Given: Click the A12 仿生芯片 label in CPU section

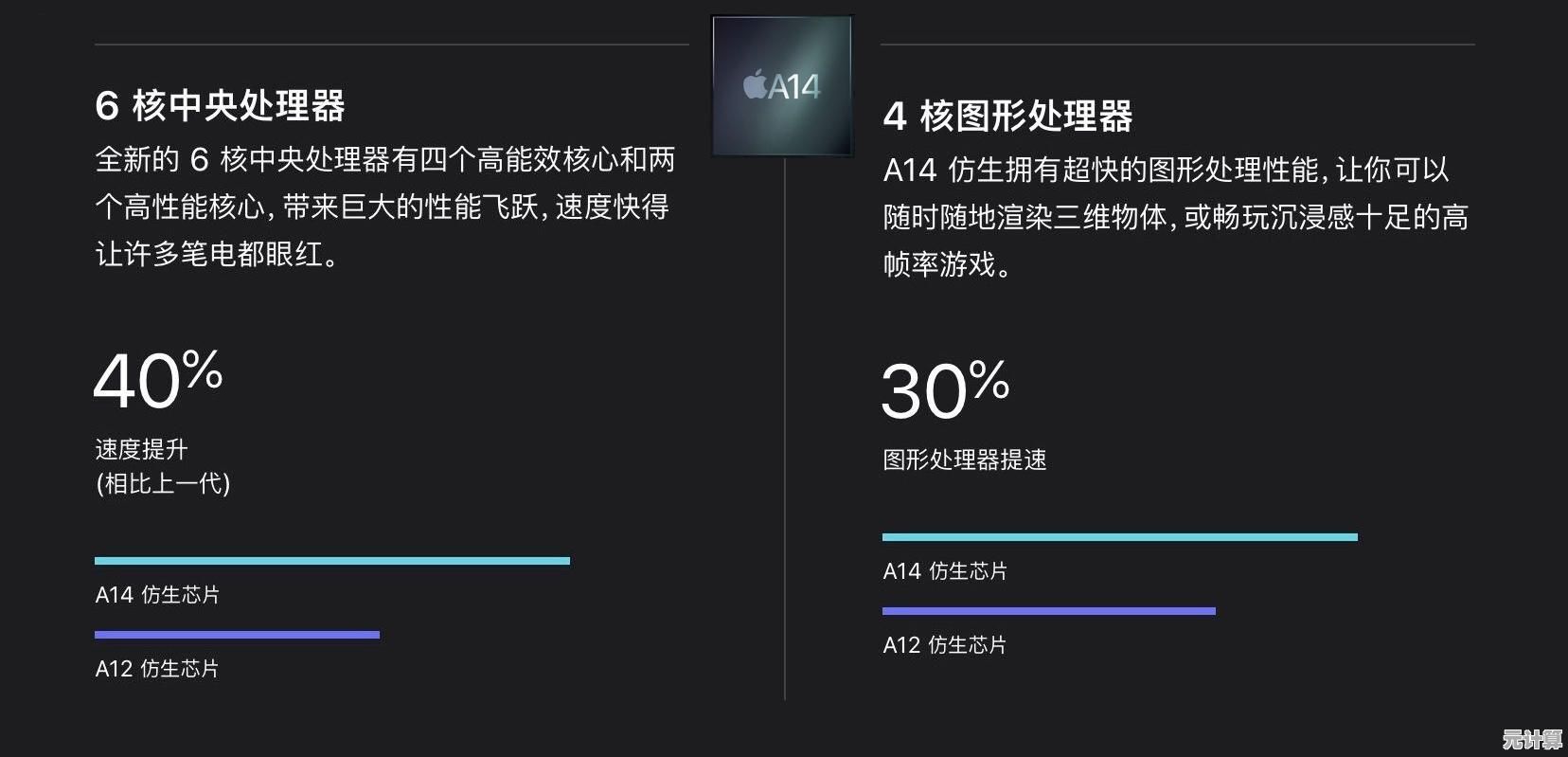Looking at the screenshot, I should pyautogui.click(x=157, y=669).
